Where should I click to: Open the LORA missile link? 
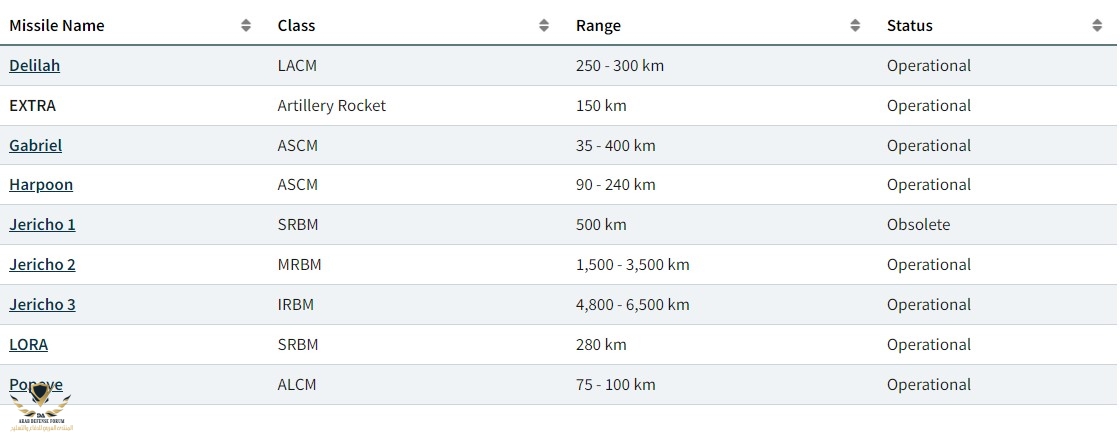(28, 345)
